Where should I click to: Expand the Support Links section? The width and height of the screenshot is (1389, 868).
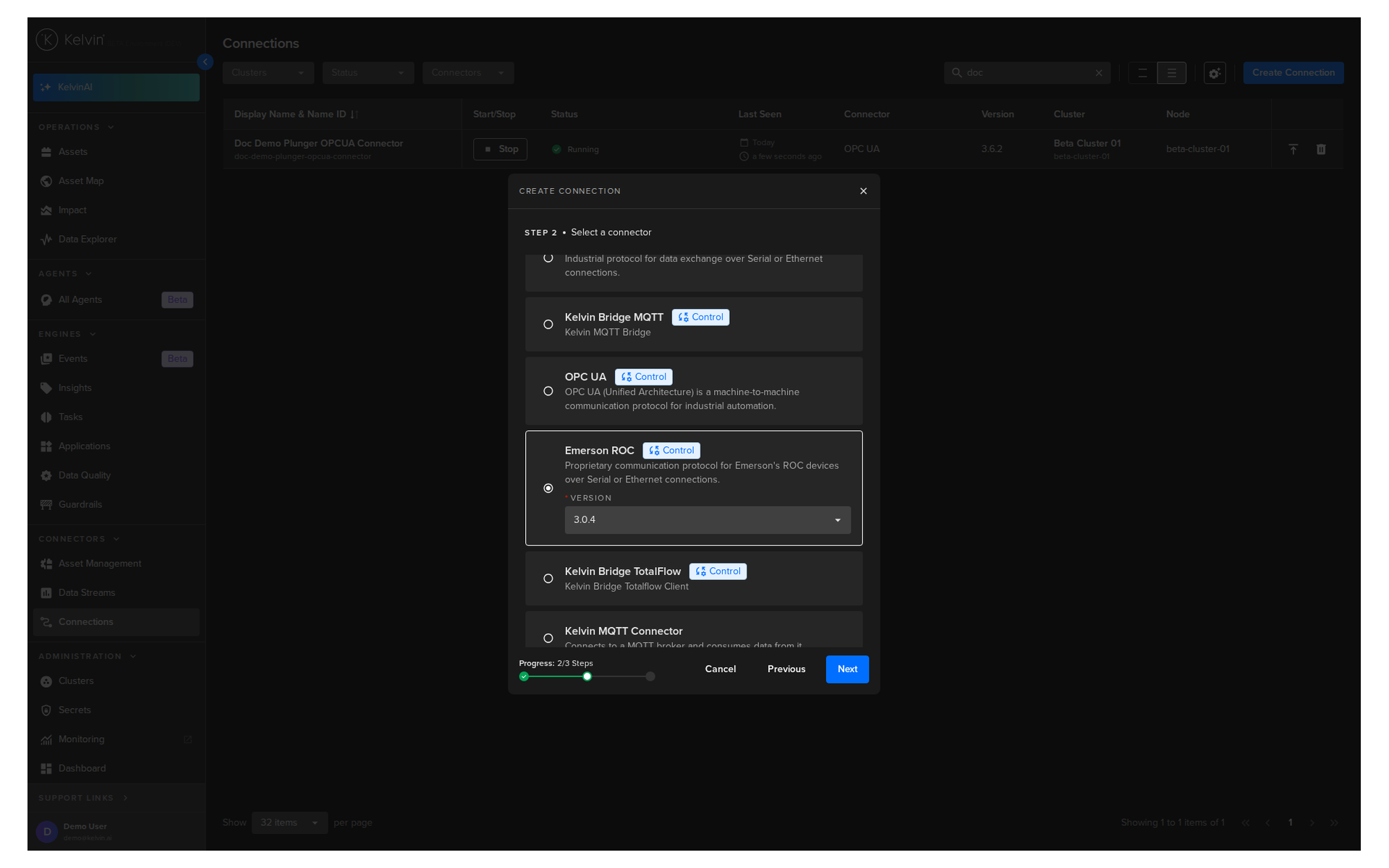point(126,799)
